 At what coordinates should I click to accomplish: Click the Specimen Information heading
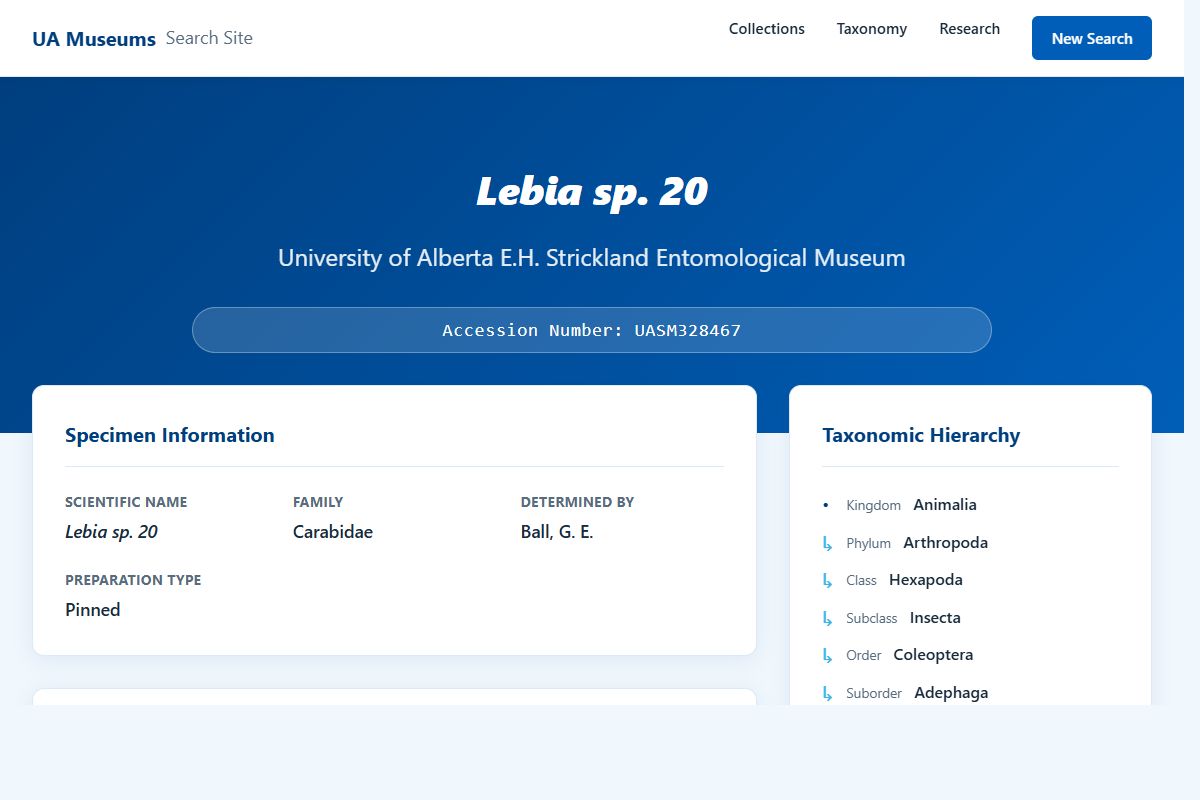(170, 435)
